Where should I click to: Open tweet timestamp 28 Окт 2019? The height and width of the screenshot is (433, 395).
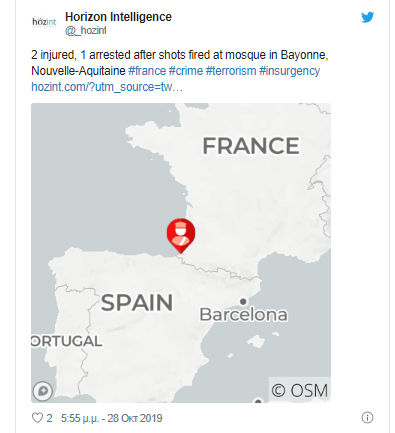(111, 418)
